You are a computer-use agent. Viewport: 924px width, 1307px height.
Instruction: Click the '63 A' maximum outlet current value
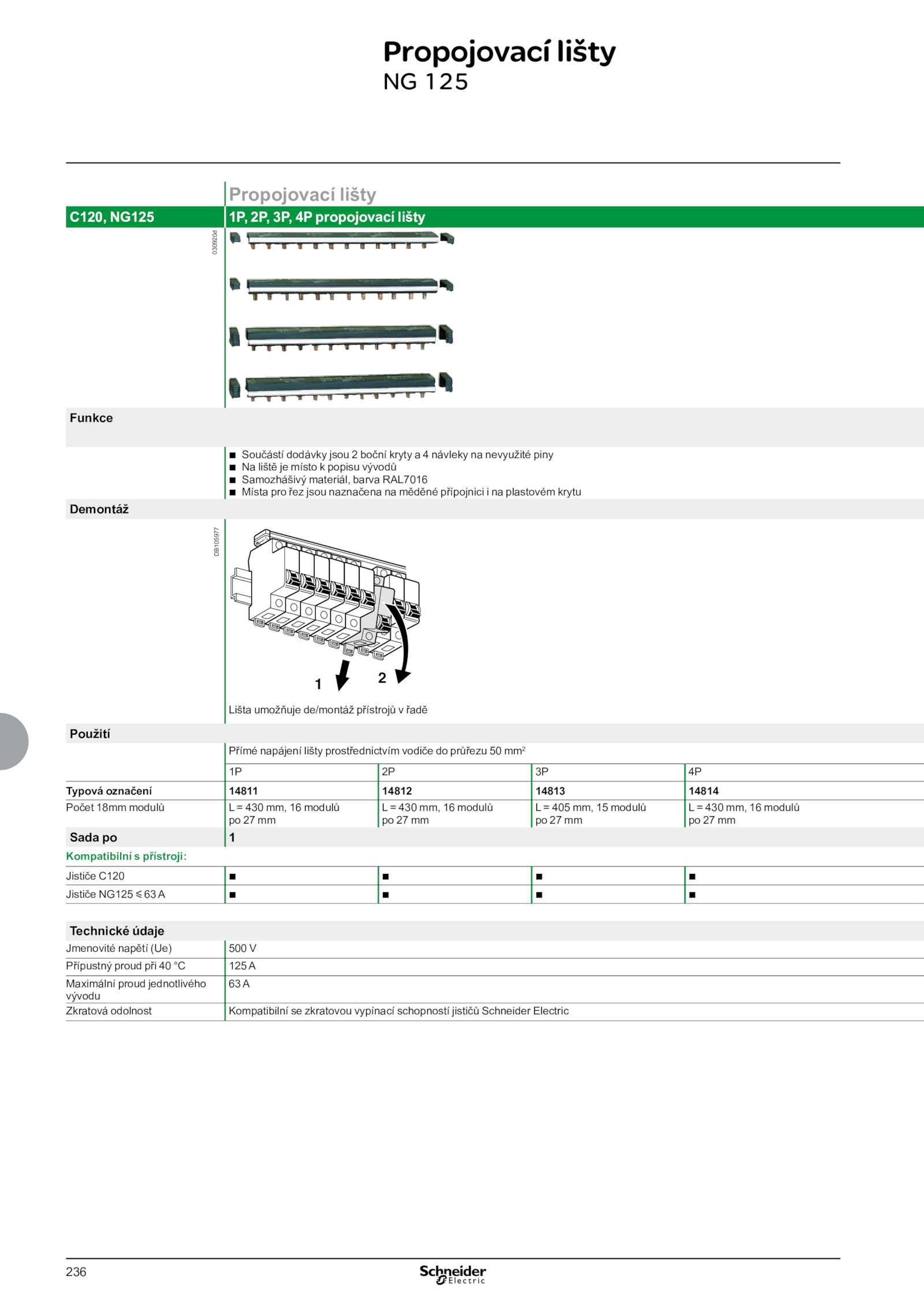[x=239, y=984]
